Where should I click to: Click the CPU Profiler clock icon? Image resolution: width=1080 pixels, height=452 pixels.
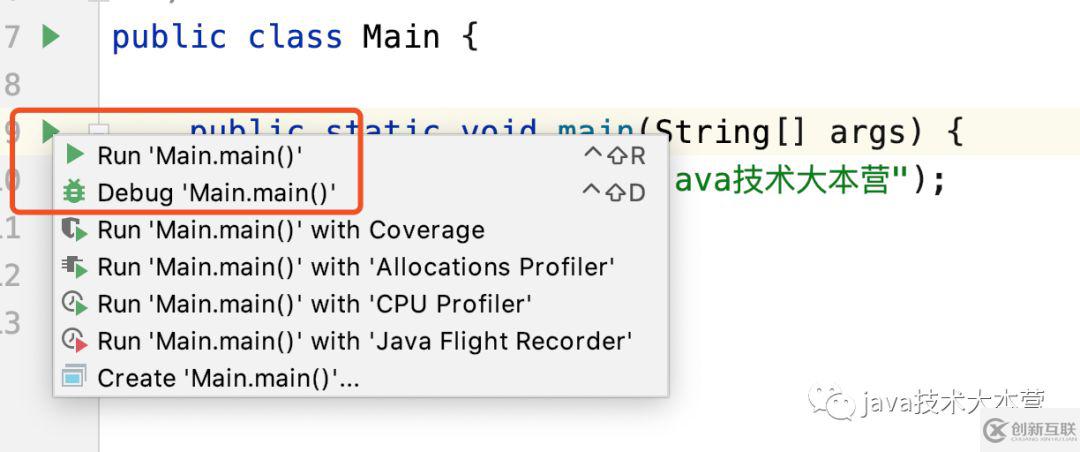click(x=74, y=304)
